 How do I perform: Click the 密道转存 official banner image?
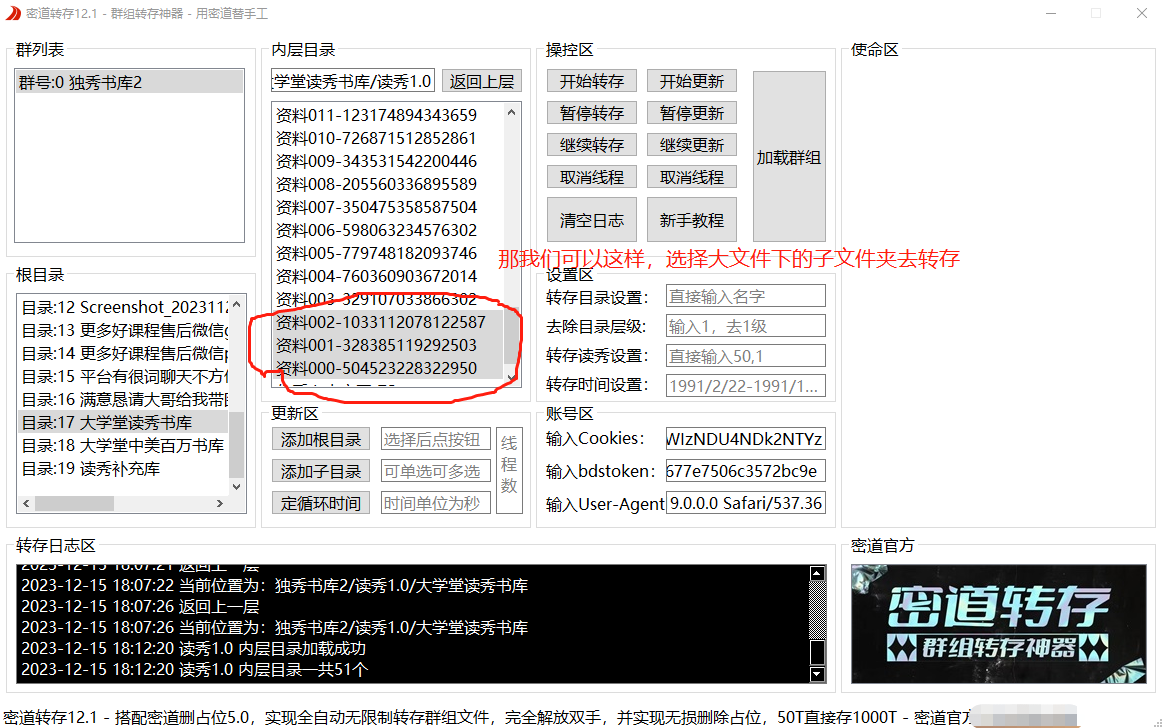click(998, 623)
